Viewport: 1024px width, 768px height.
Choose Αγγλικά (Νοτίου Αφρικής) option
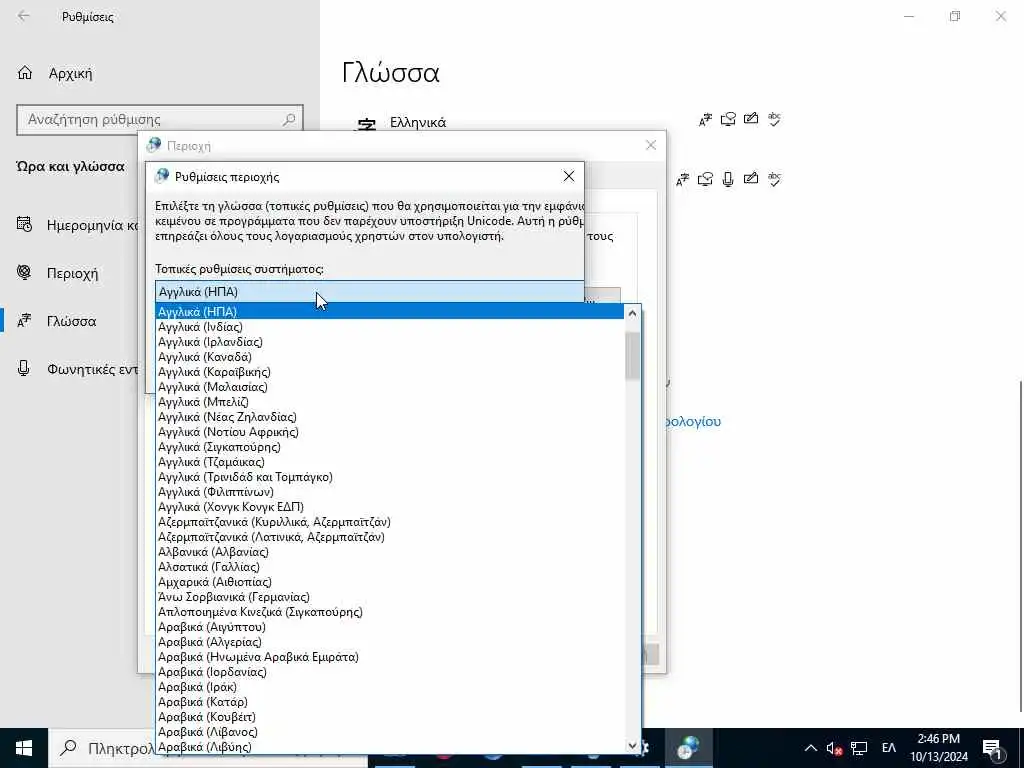point(390,432)
